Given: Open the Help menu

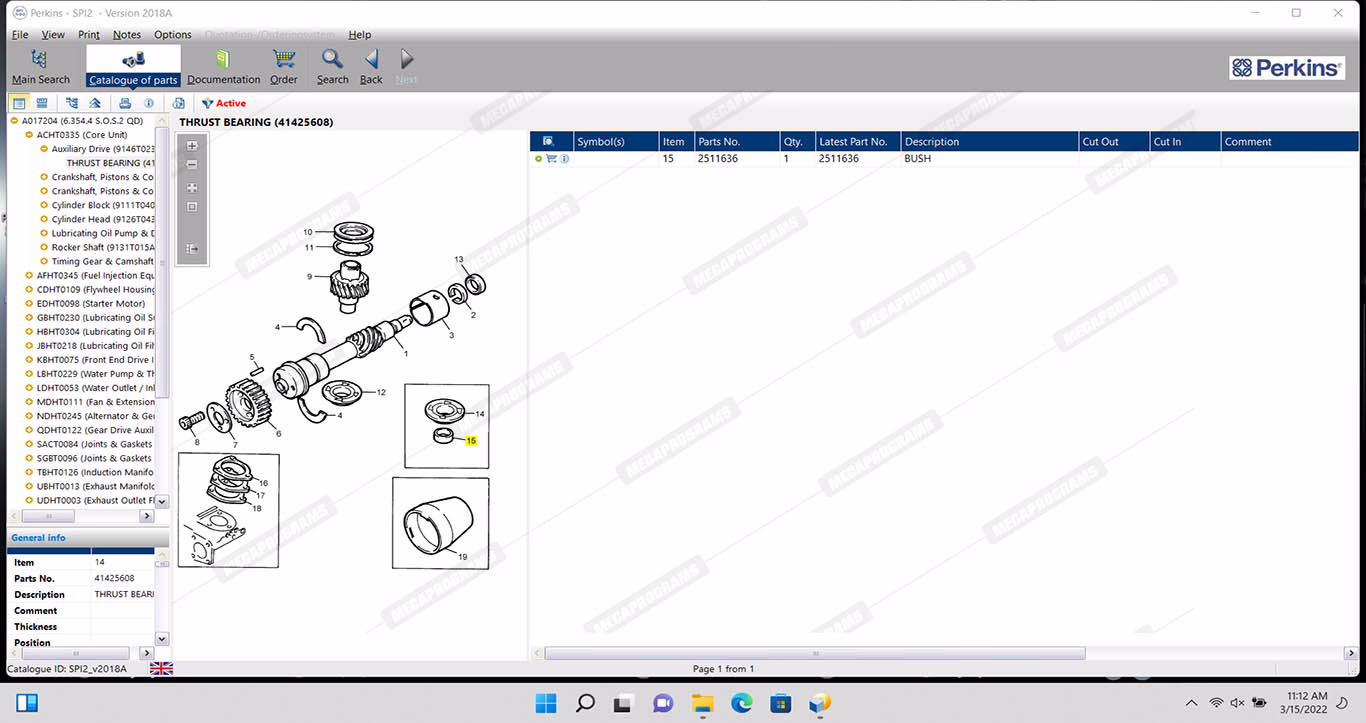Looking at the screenshot, I should click(x=359, y=34).
